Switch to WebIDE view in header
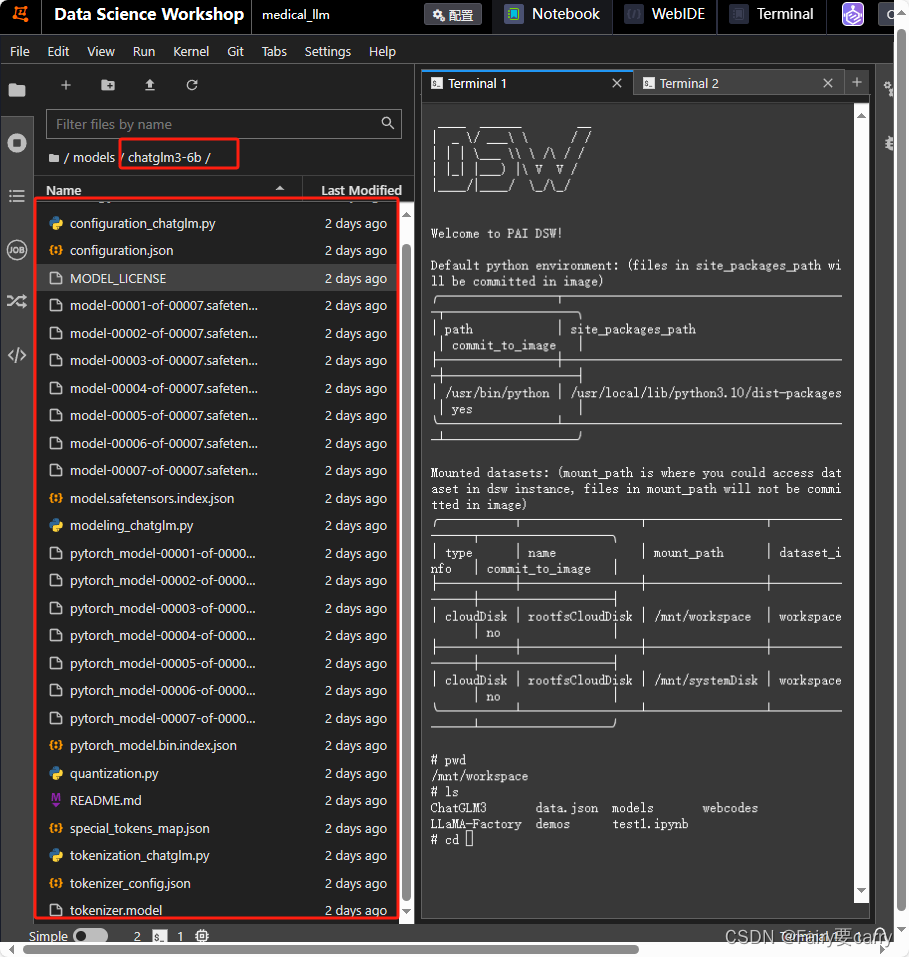Screen dimensions: 909x957 pos(666,14)
